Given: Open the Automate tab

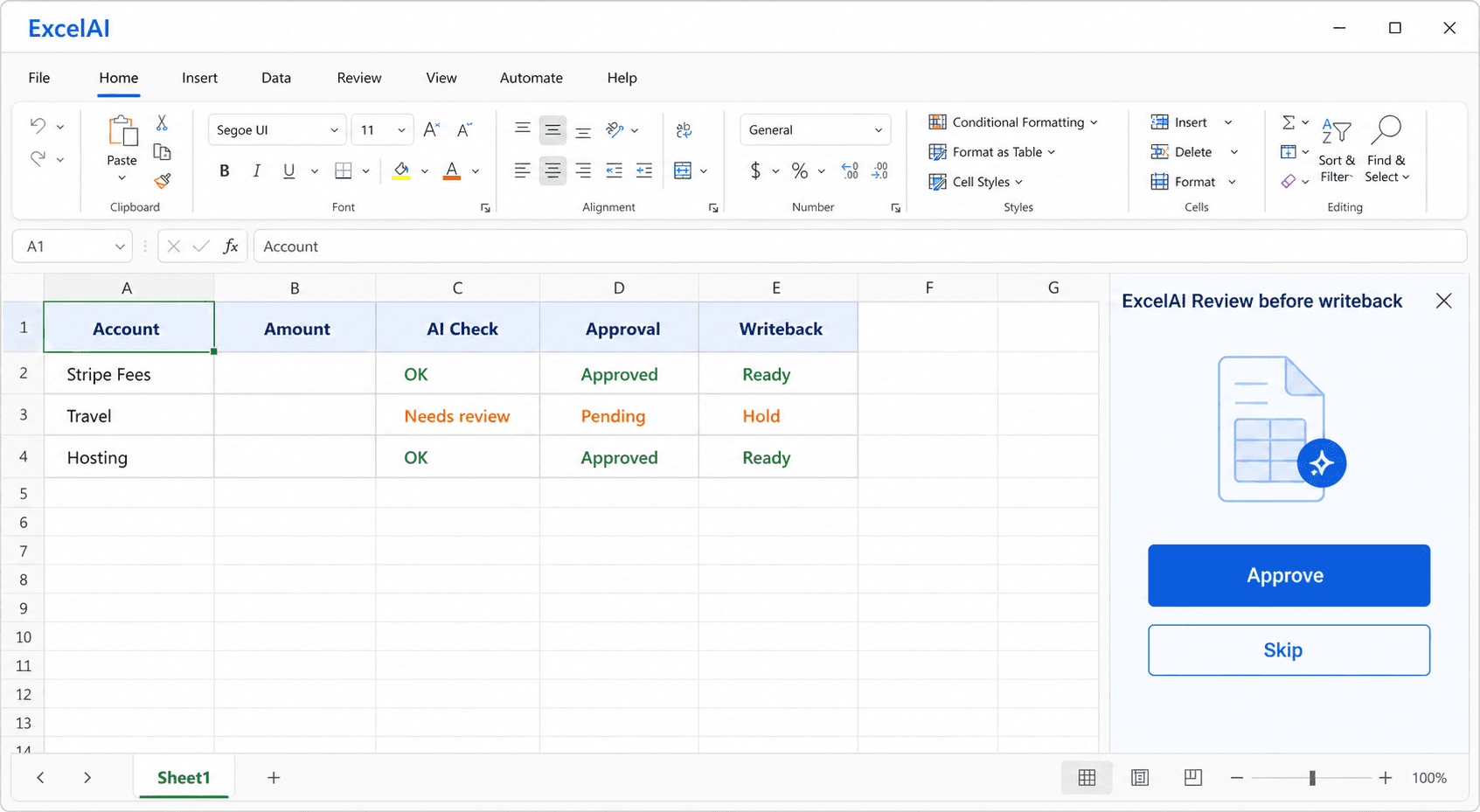Looking at the screenshot, I should [x=532, y=78].
